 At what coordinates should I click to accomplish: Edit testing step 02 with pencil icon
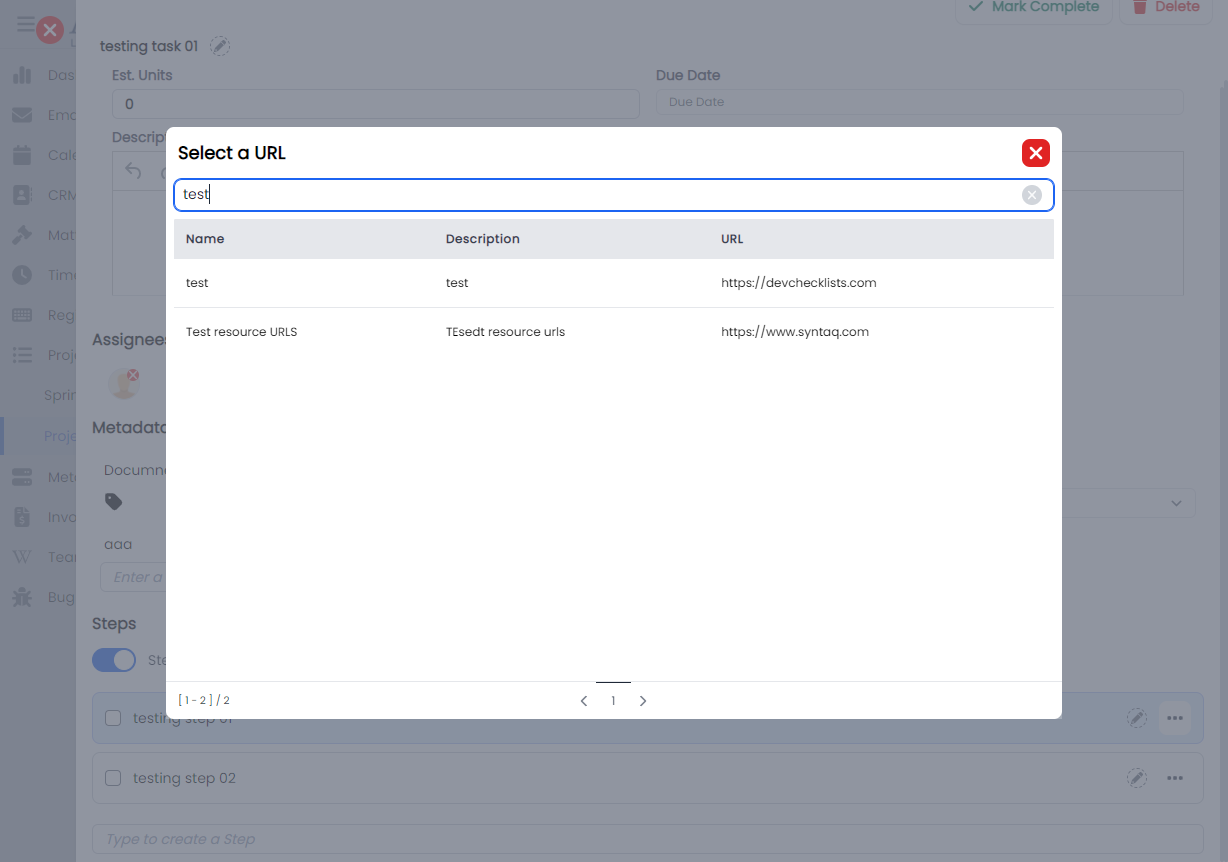1136,778
